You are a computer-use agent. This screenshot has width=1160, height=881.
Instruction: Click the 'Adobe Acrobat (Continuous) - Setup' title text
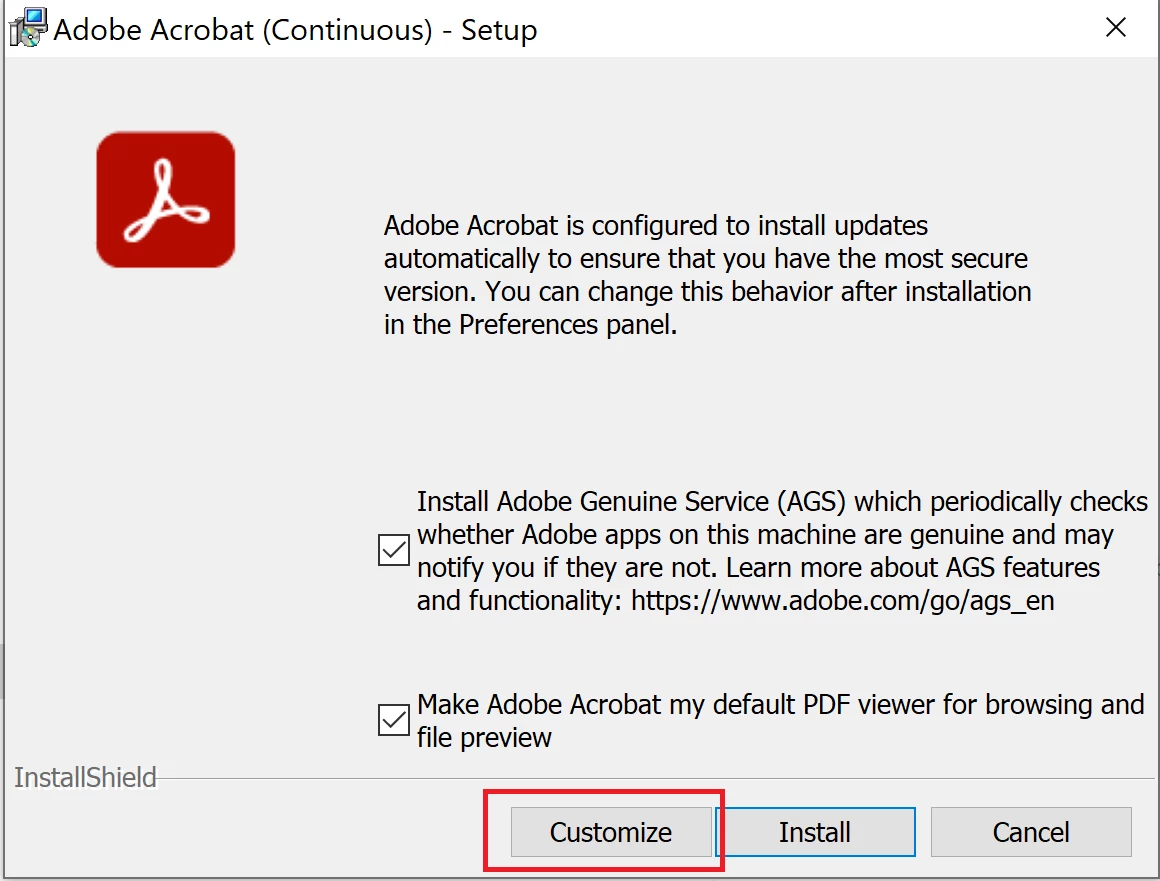[295, 30]
